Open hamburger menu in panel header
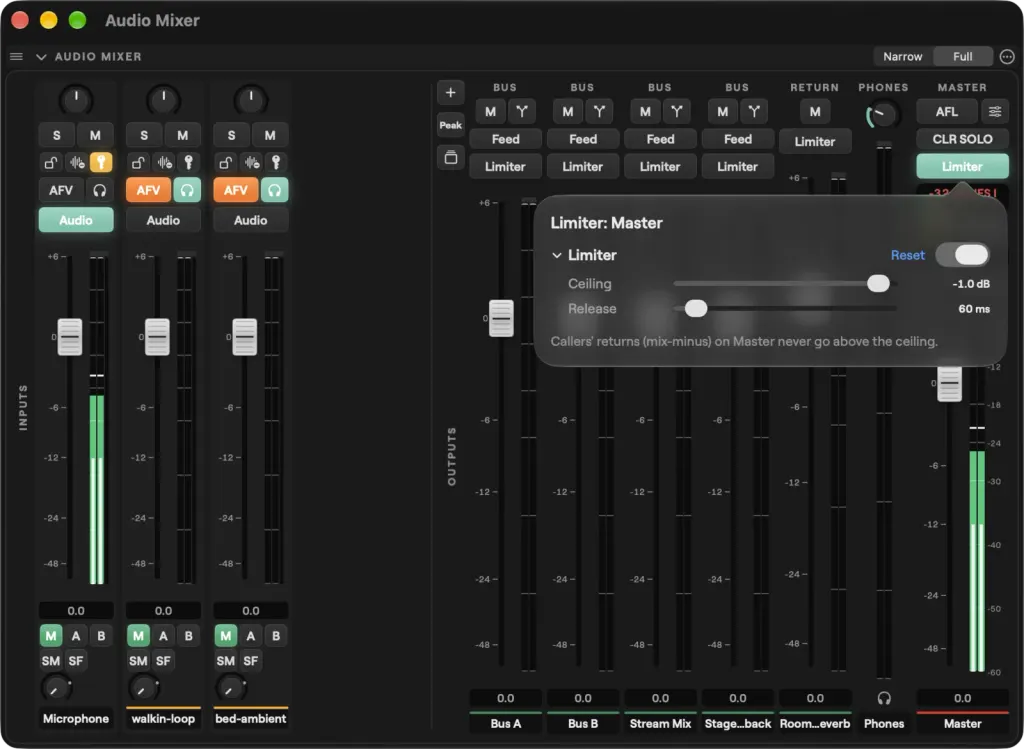The height and width of the screenshot is (749, 1024). (16, 57)
